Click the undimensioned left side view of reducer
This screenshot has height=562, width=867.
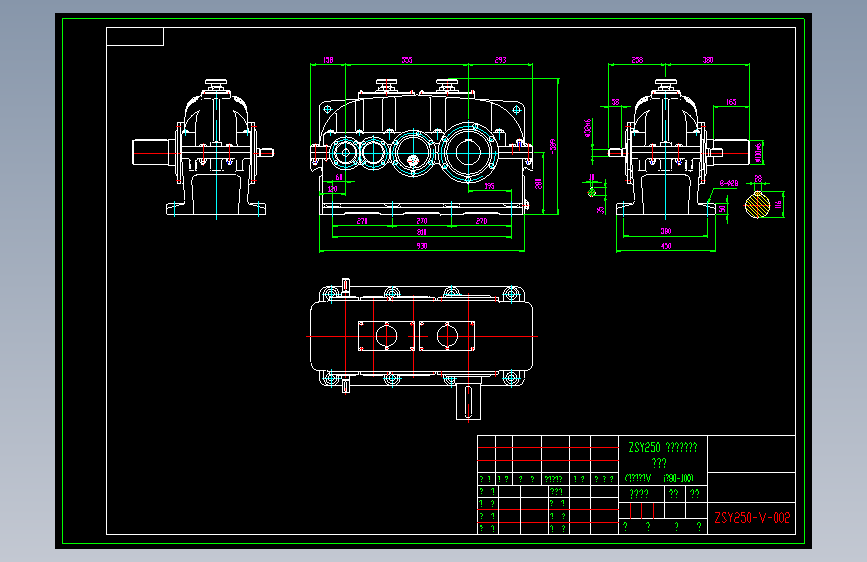click(203, 148)
